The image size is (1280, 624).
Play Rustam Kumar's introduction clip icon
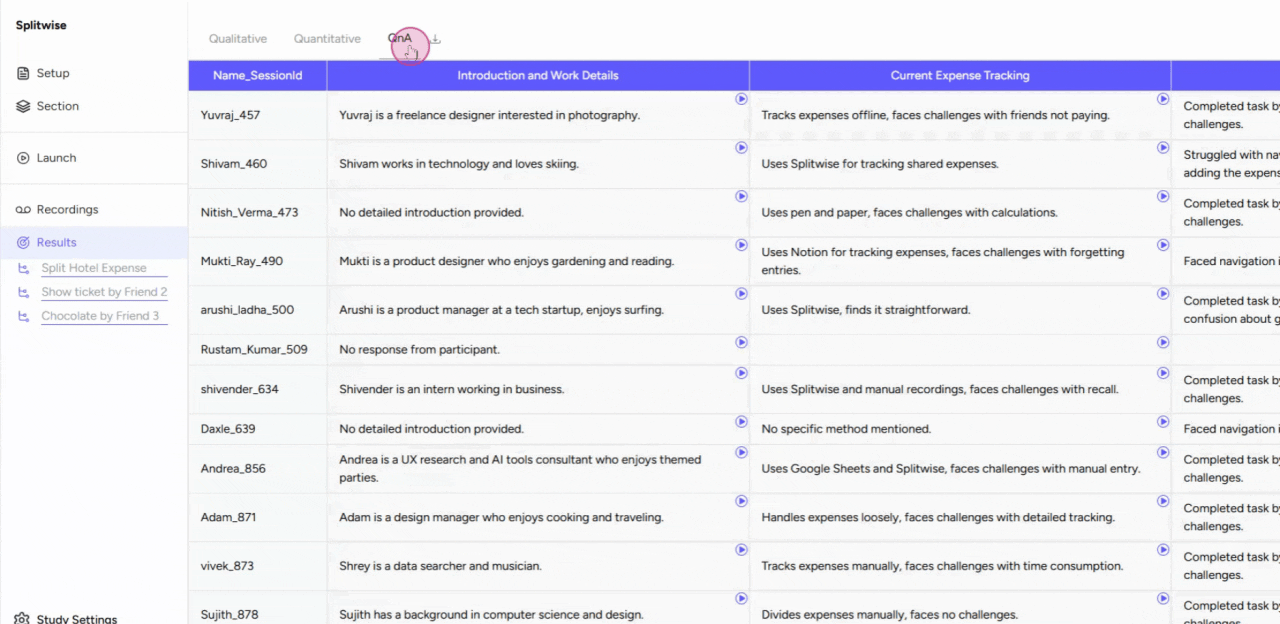coord(741,342)
